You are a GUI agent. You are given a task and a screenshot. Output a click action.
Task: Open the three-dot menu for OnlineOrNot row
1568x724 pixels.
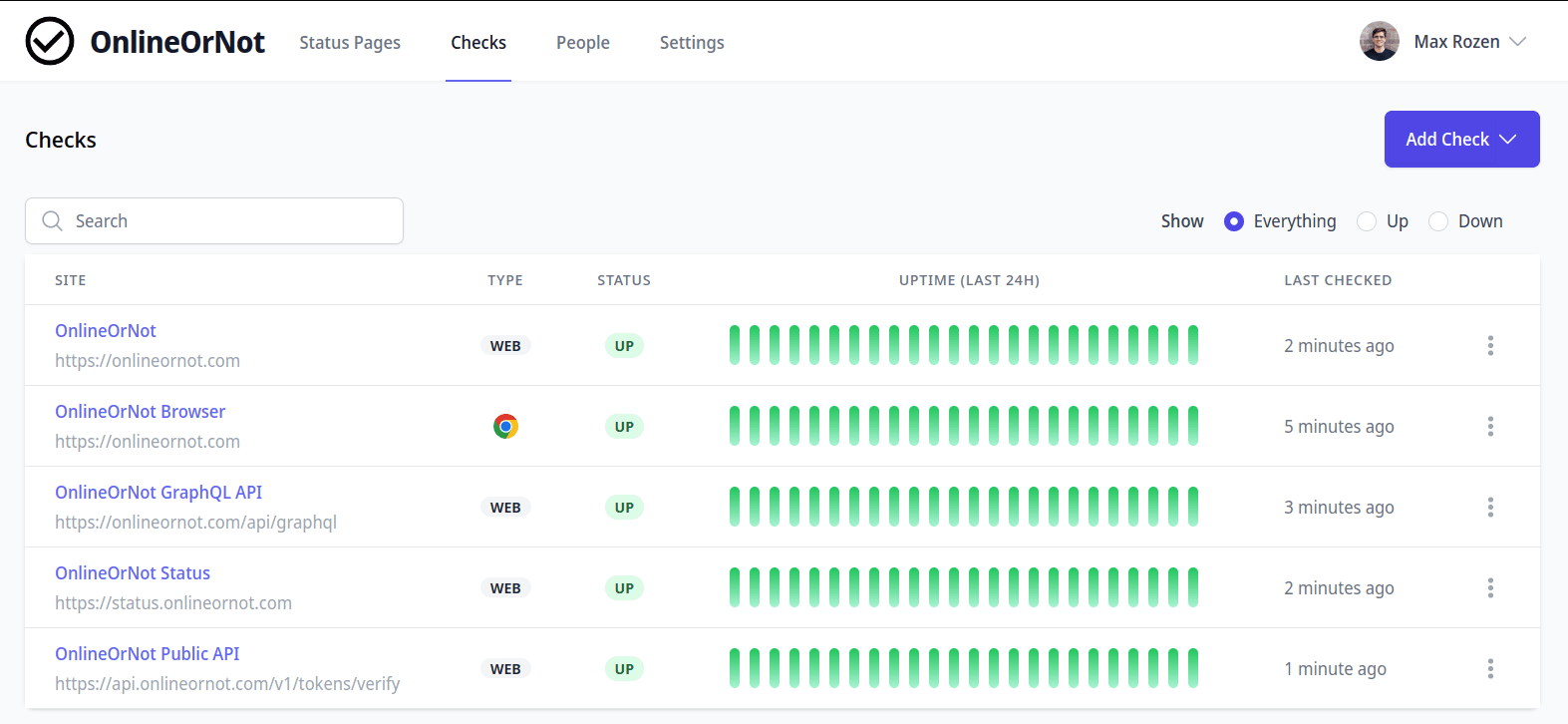pyautogui.click(x=1490, y=345)
